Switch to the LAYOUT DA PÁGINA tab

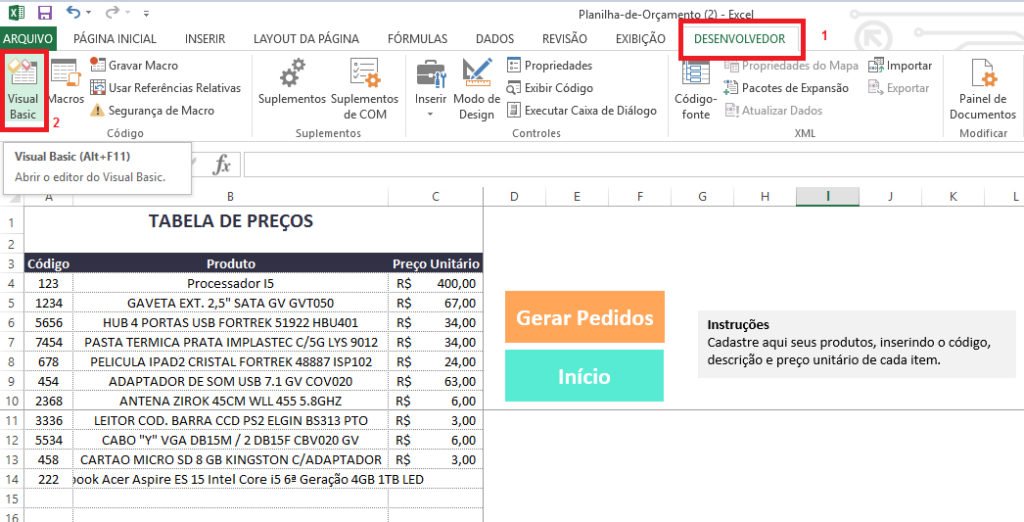(308, 39)
